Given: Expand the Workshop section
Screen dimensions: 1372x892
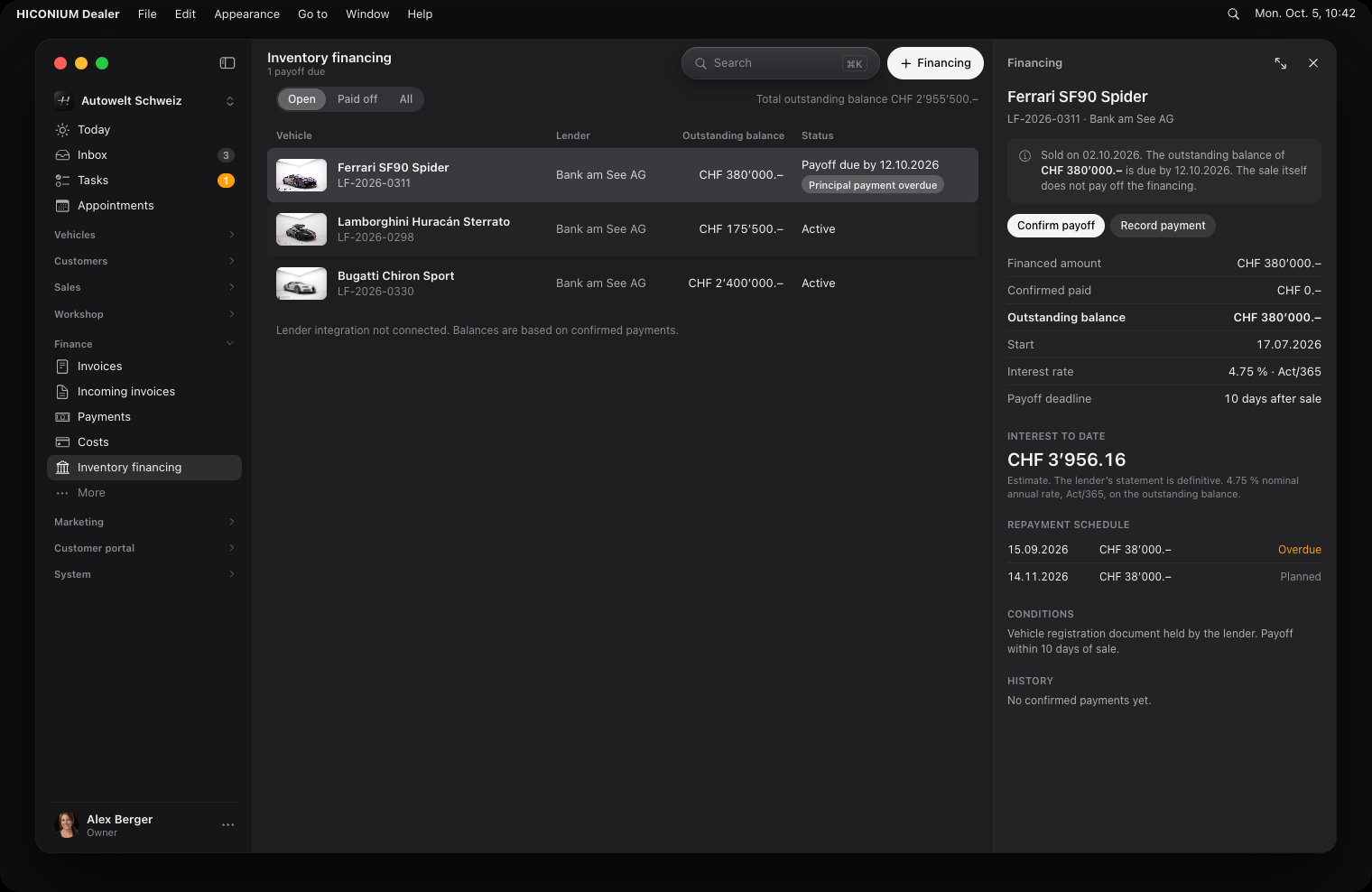Looking at the screenshot, I should pos(144,314).
